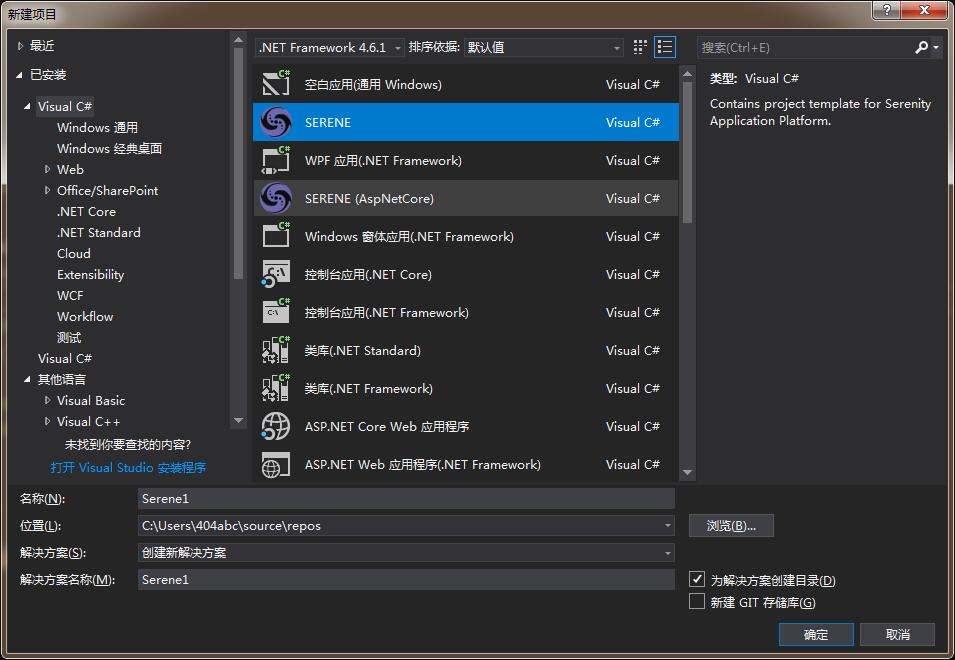This screenshot has width=955, height=660.
Task: Open the search options dropdown arrow
Action: (936, 47)
